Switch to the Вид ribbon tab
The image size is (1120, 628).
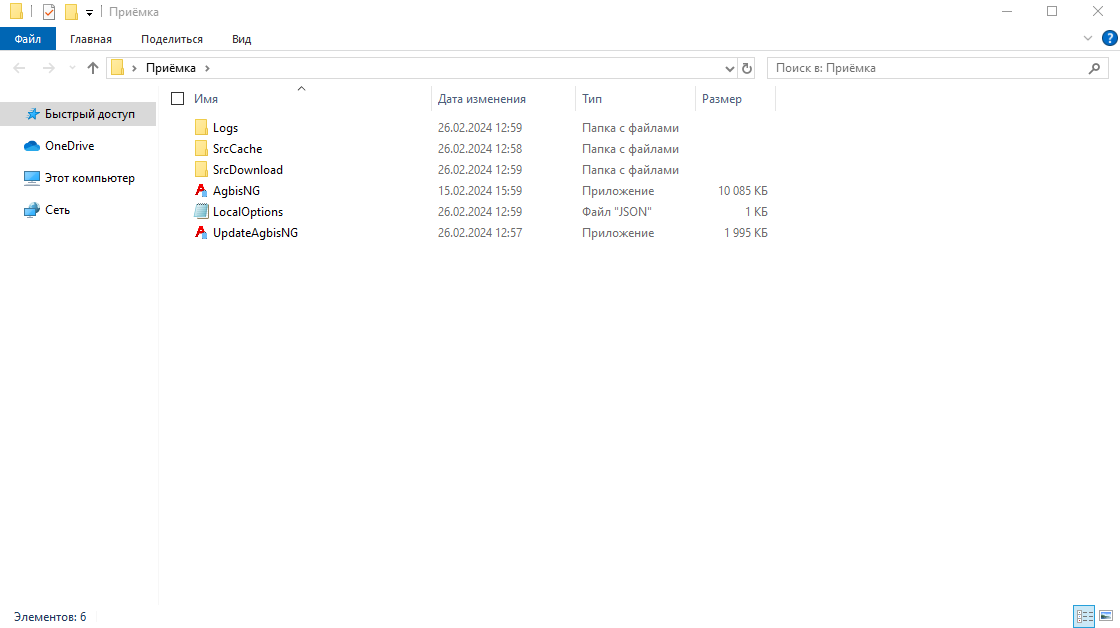click(241, 39)
